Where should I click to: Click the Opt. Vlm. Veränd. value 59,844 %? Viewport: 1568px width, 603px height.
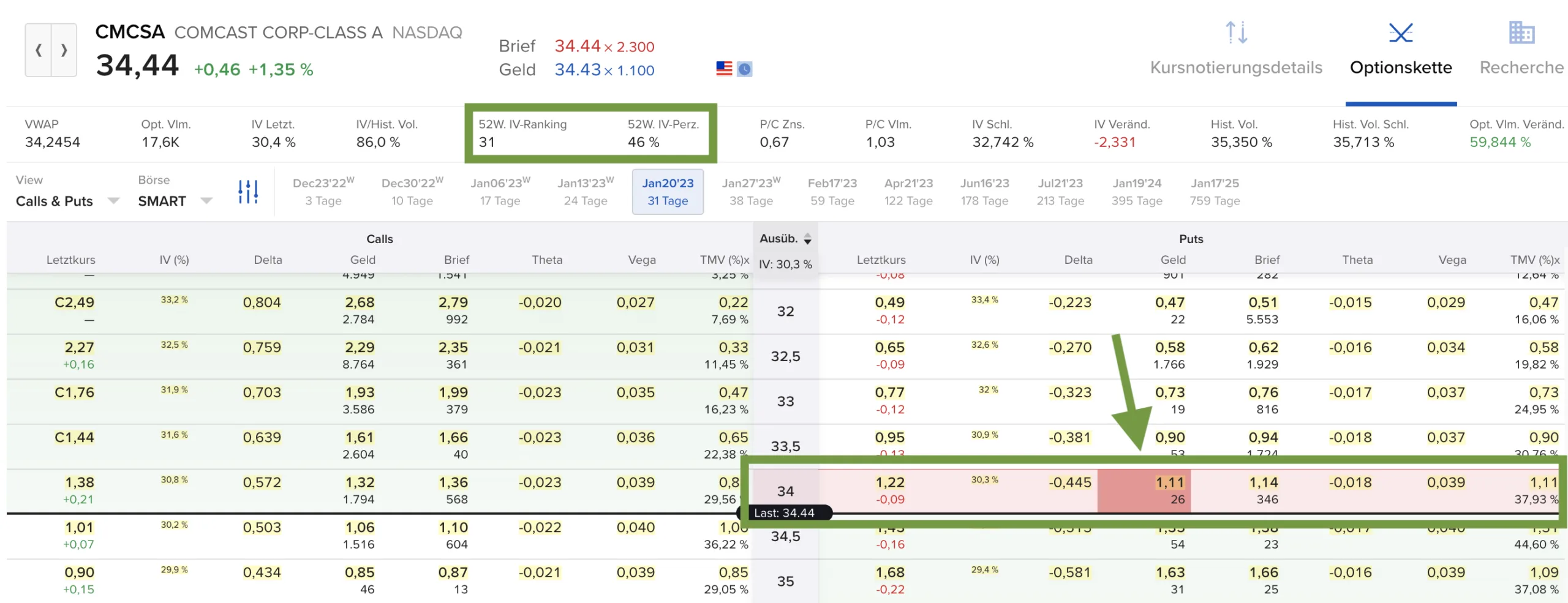click(x=1500, y=142)
